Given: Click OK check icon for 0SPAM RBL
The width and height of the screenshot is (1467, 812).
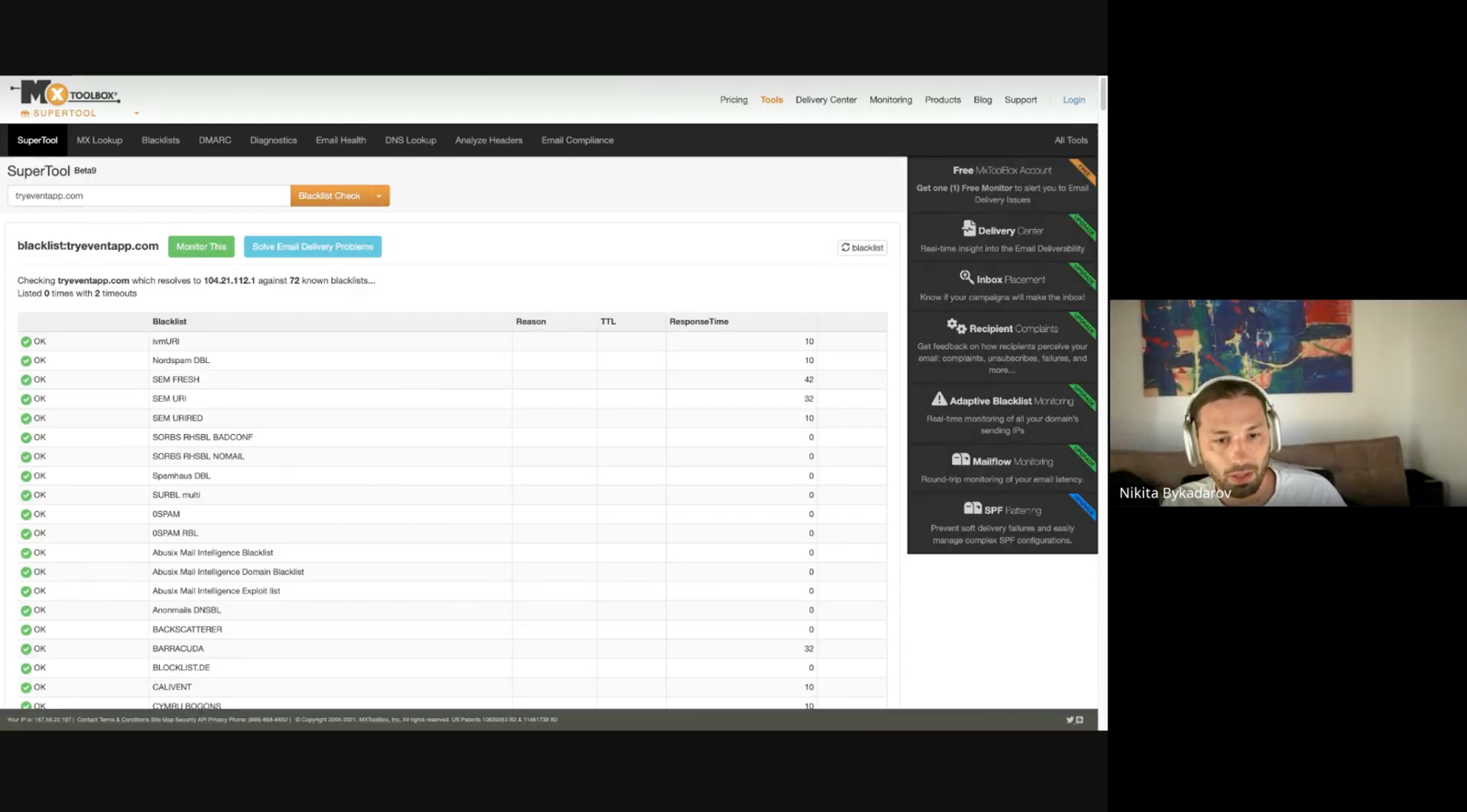Looking at the screenshot, I should (x=26, y=533).
